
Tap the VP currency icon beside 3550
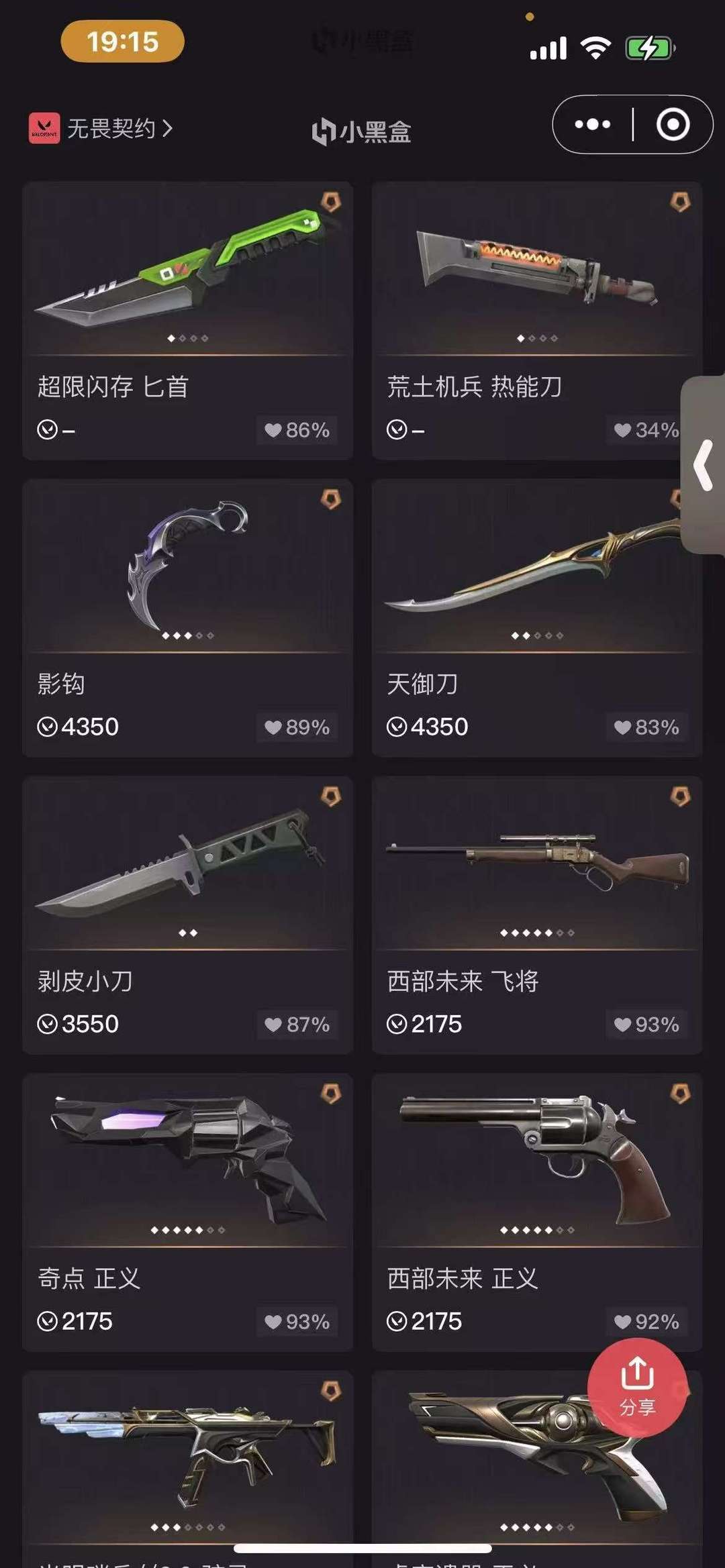pyautogui.click(x=47, y=1025)
